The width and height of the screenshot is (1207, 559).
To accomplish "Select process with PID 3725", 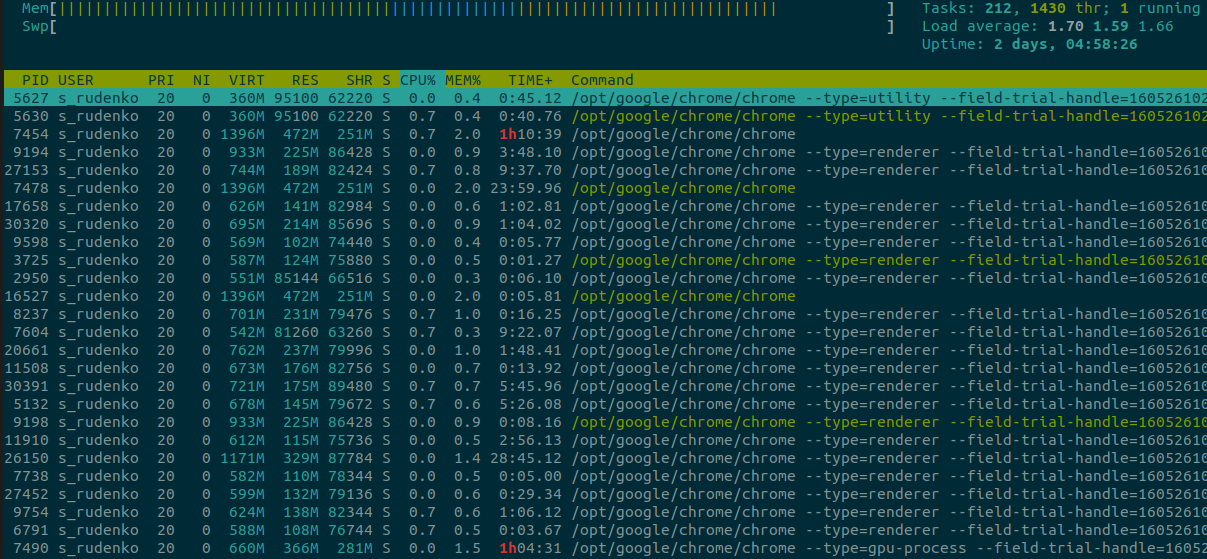I will (603, 260).
